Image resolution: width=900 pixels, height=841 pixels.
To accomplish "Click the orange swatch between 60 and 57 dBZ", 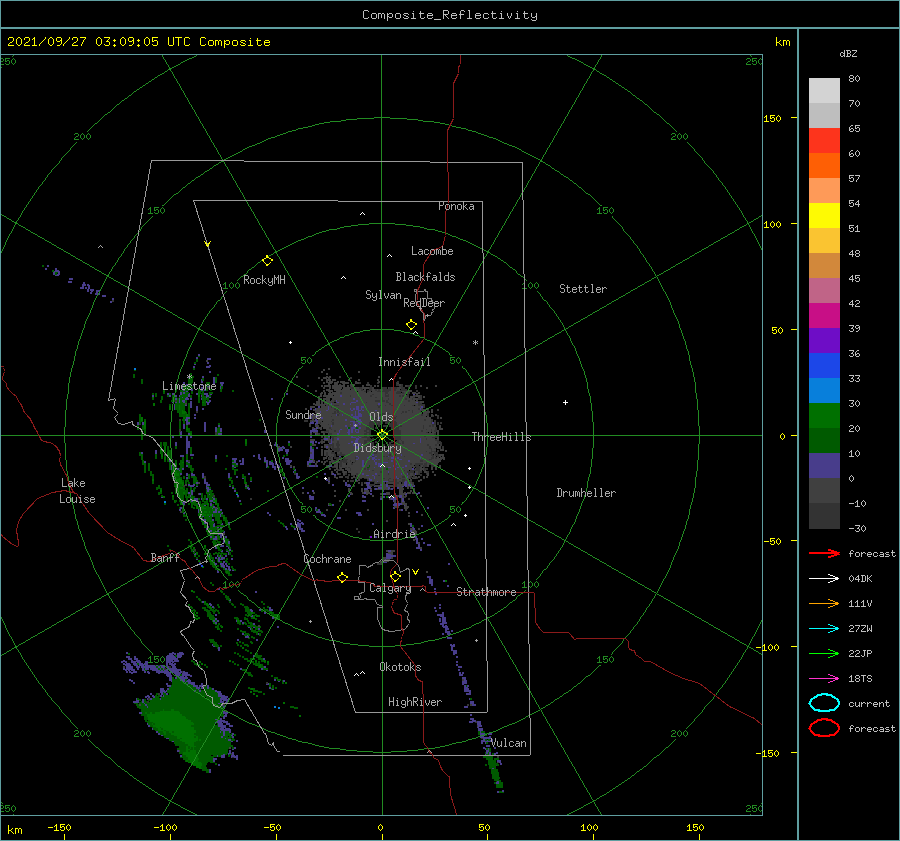I will pos(824,166).
